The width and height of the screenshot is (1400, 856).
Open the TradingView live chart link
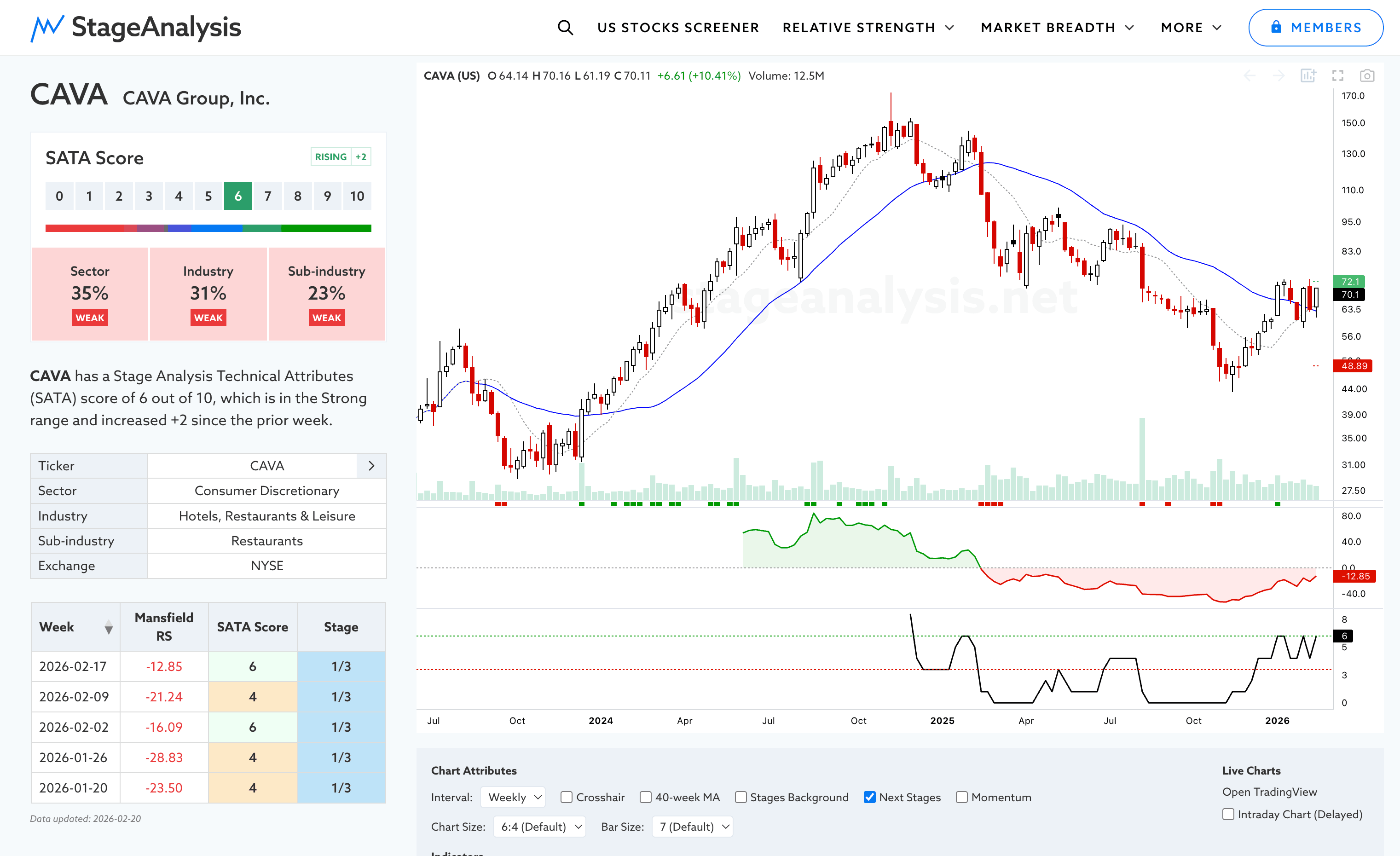tap(1269, 792)
